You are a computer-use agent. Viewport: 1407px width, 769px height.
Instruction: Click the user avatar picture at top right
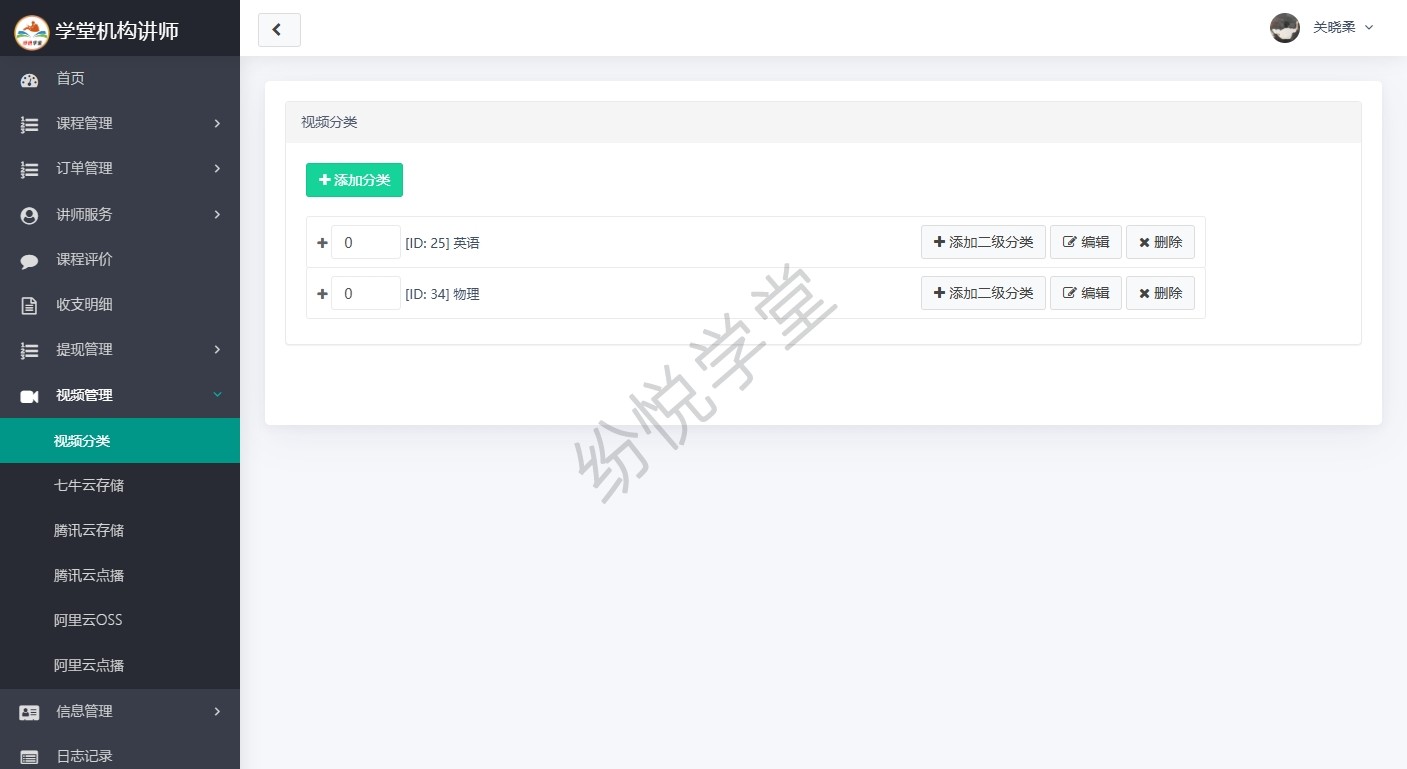click(x=1284, y=28)
